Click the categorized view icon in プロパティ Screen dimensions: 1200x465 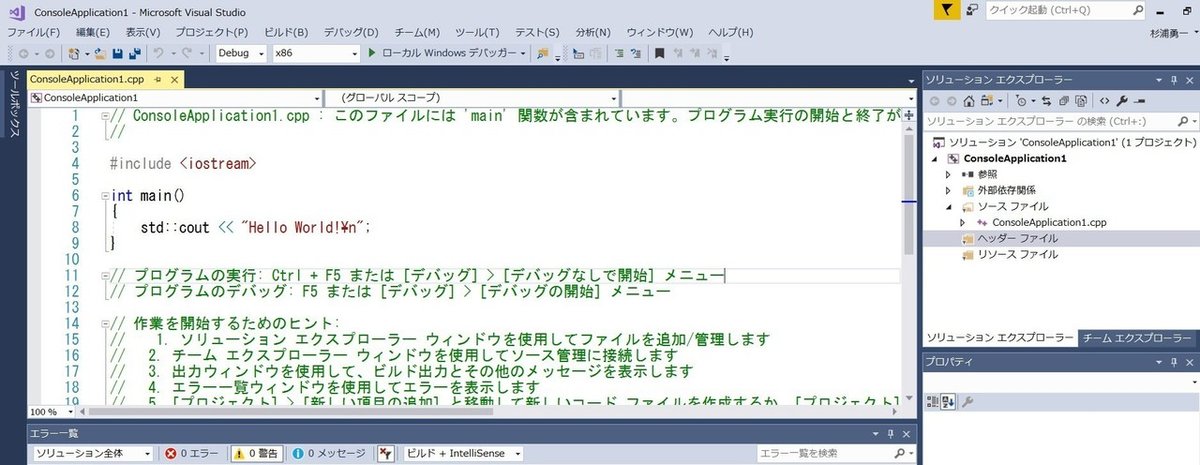932,402
